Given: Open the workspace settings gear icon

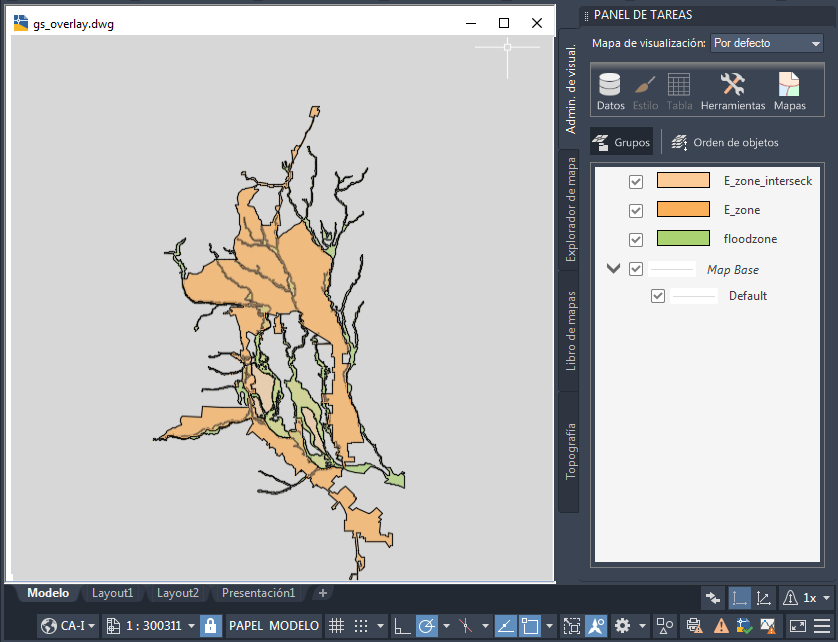Looking at the screenshot, I should coord(622,626).
